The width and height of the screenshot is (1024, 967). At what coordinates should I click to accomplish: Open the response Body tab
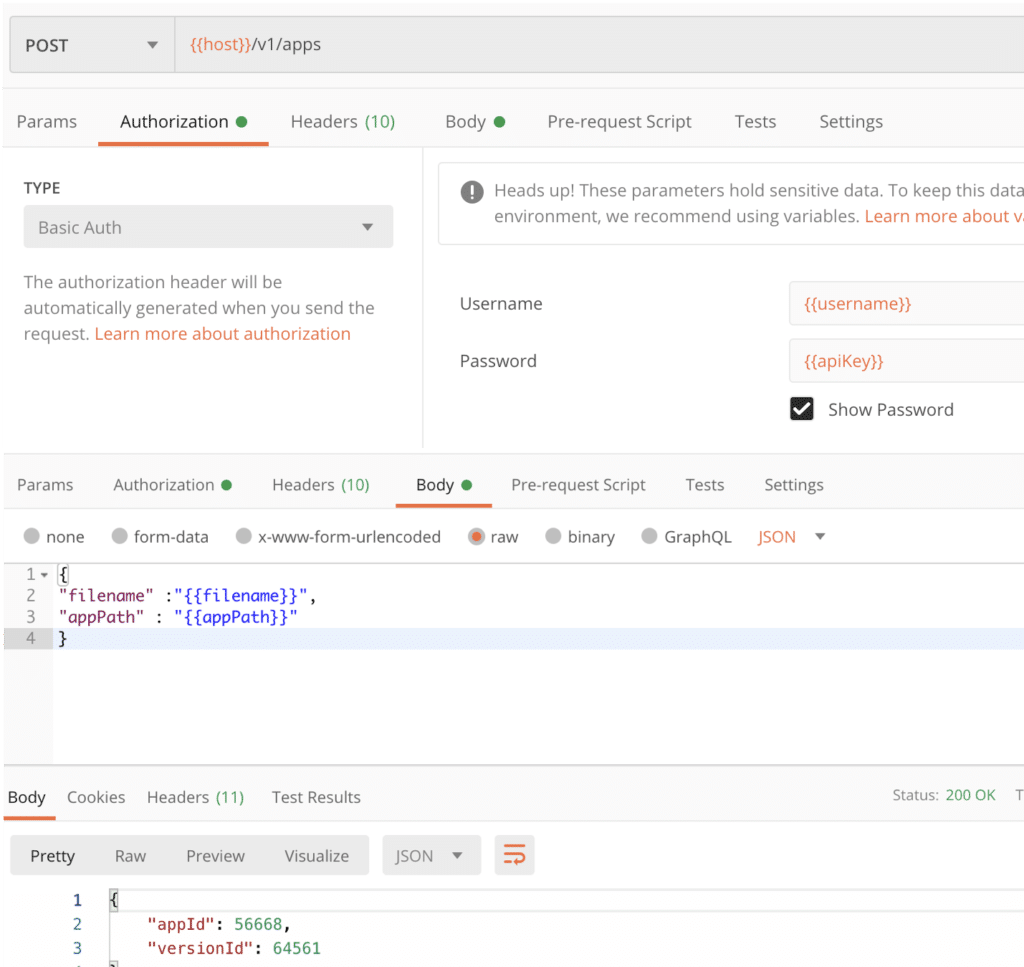(x=27, y=797)
